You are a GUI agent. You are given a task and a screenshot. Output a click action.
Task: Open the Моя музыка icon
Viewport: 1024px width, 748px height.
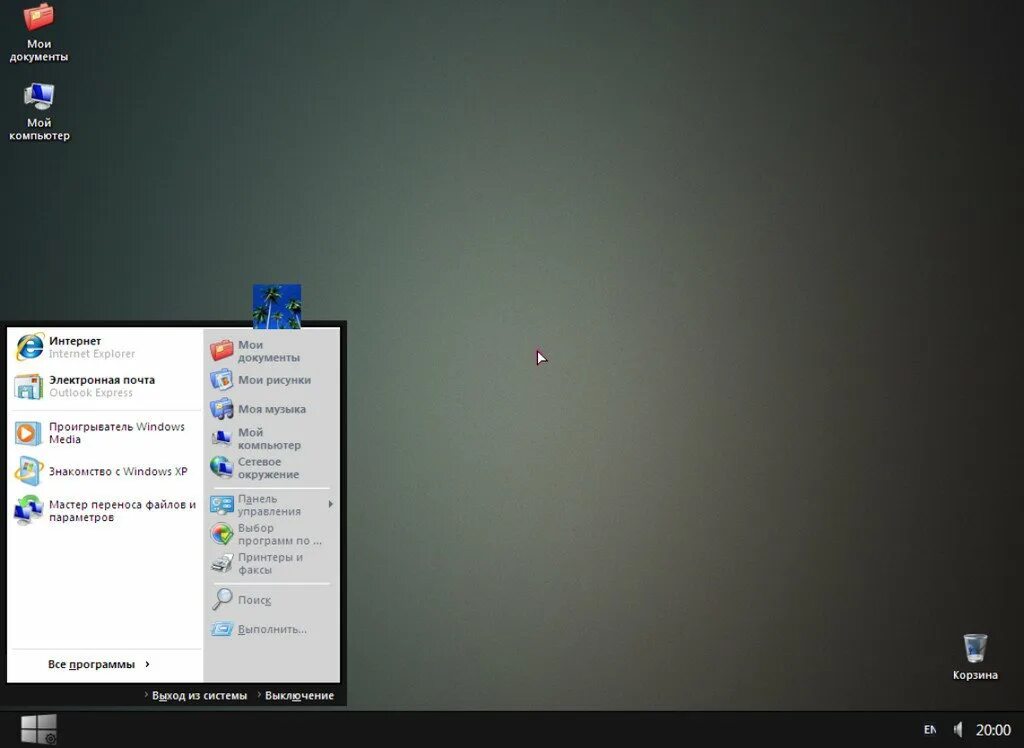[x=221, y=409]
